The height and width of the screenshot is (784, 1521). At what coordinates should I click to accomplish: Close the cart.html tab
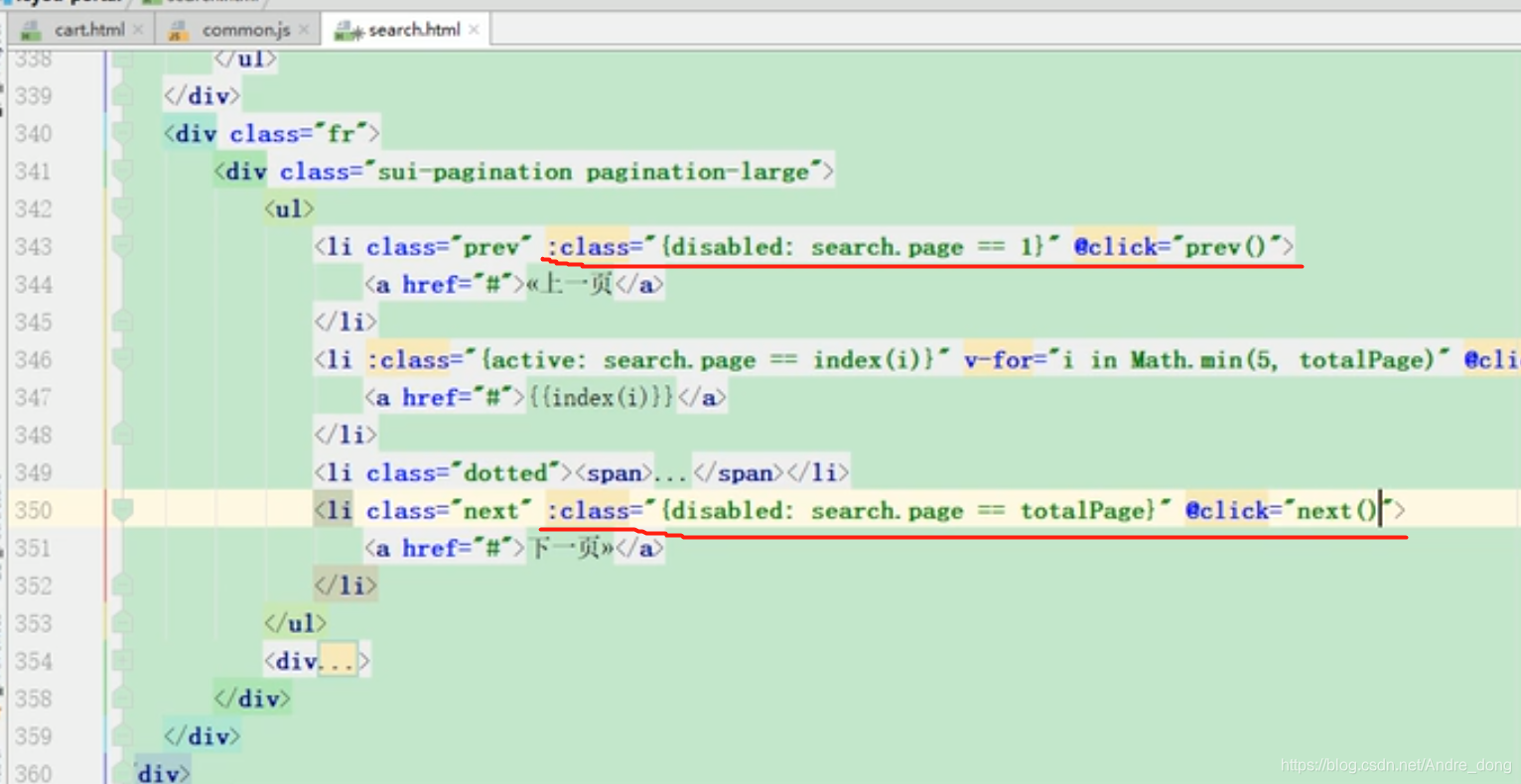pyautogui.click(x=138, y=30)
